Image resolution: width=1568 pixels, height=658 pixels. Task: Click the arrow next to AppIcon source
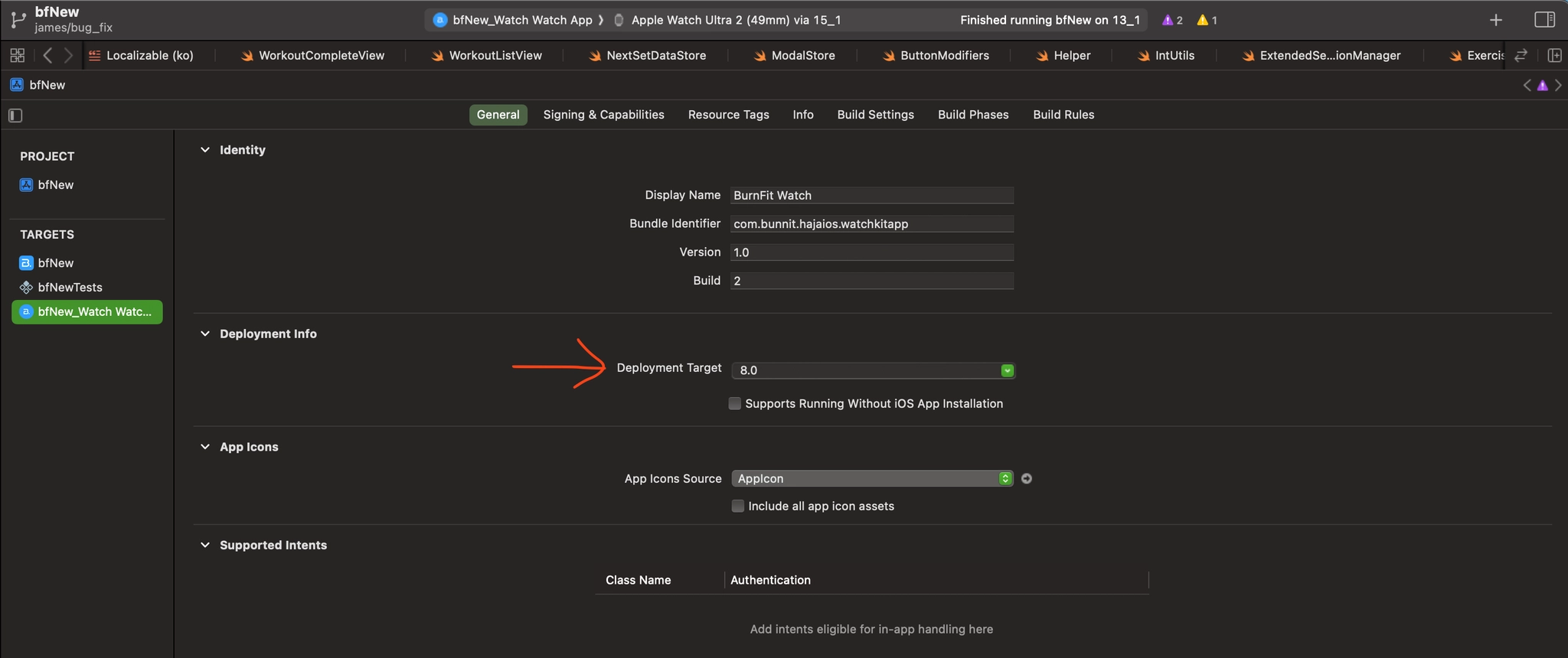pos(1027,479)
